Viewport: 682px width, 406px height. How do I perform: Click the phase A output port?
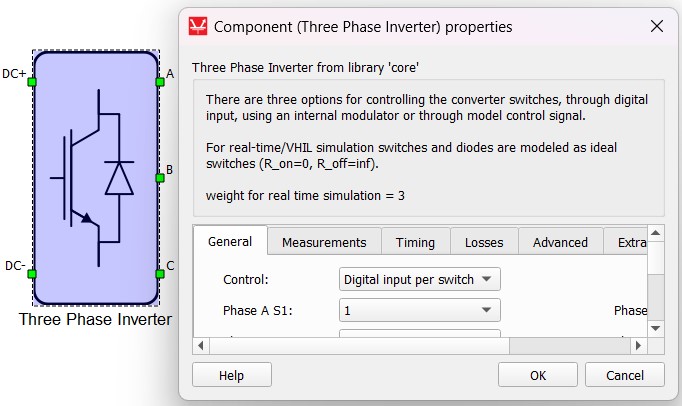tap(159, 81)
